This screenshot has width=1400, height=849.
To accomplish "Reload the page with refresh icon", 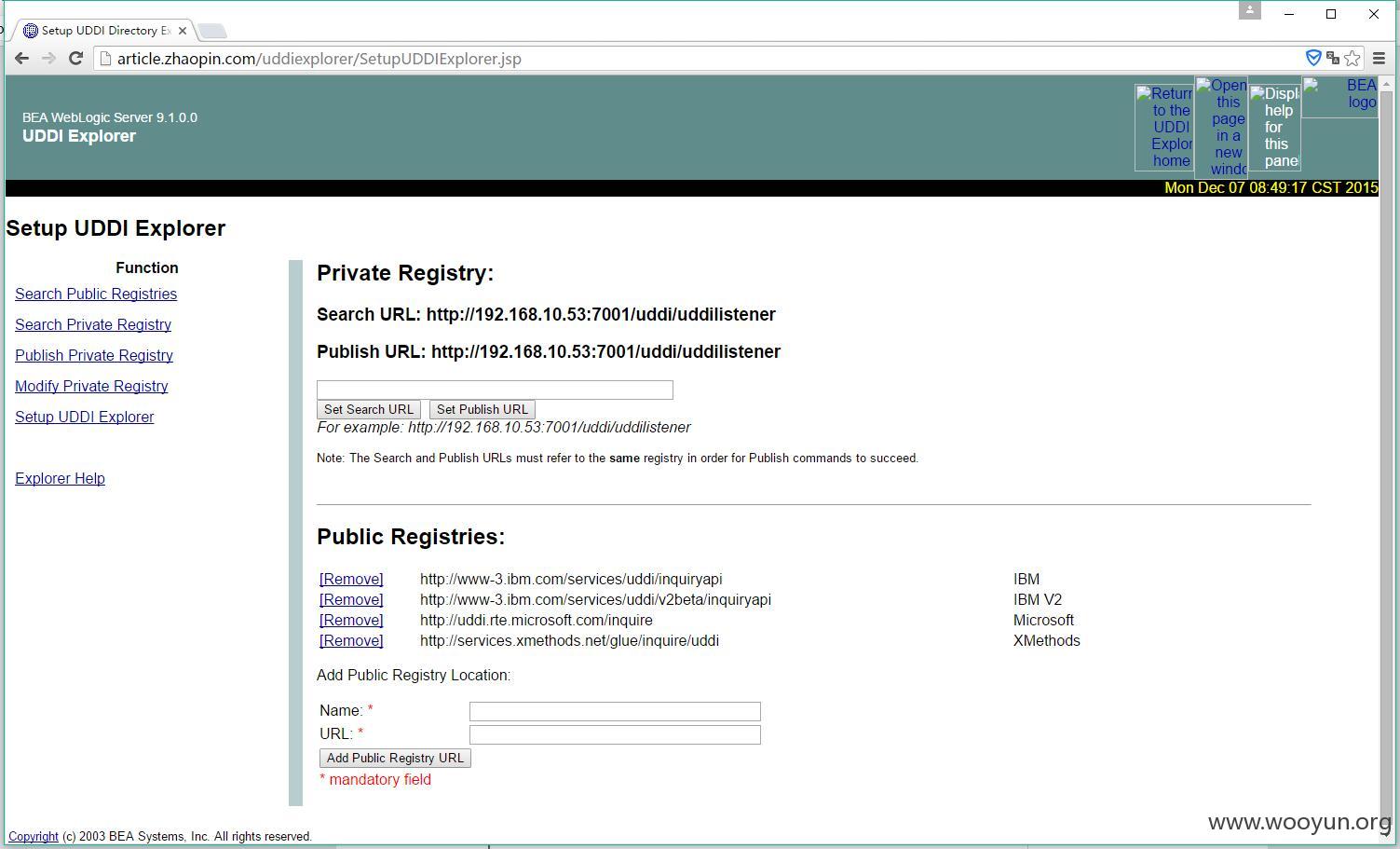I will (75, 59).
